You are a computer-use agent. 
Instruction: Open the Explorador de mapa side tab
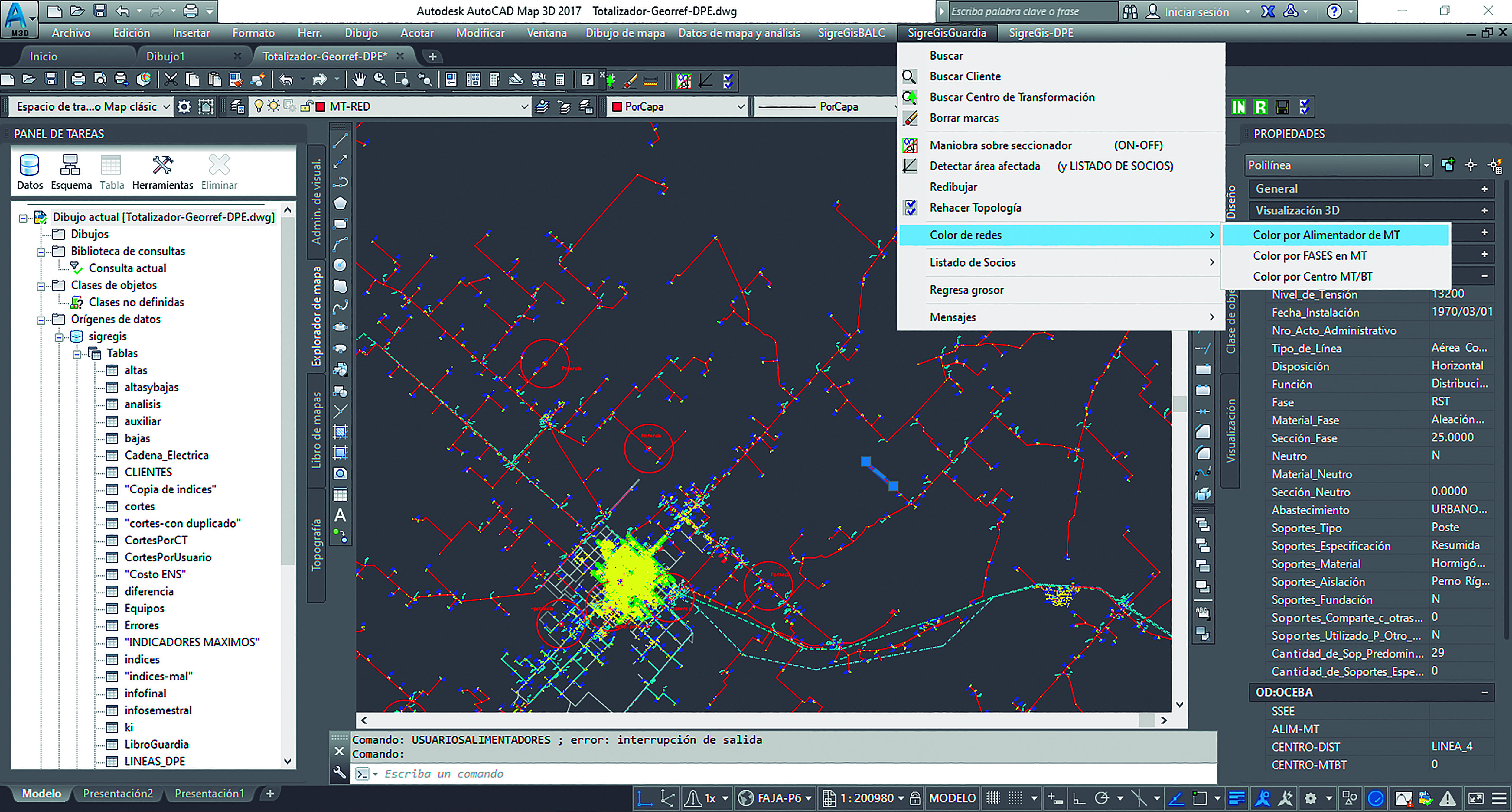(316, 317)
